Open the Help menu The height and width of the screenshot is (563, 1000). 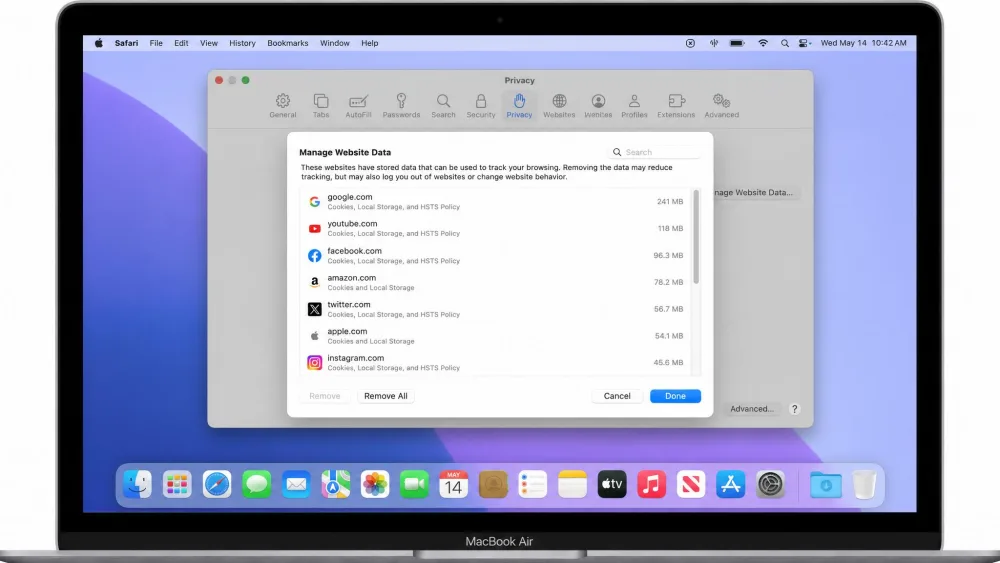tap(370, 43)
